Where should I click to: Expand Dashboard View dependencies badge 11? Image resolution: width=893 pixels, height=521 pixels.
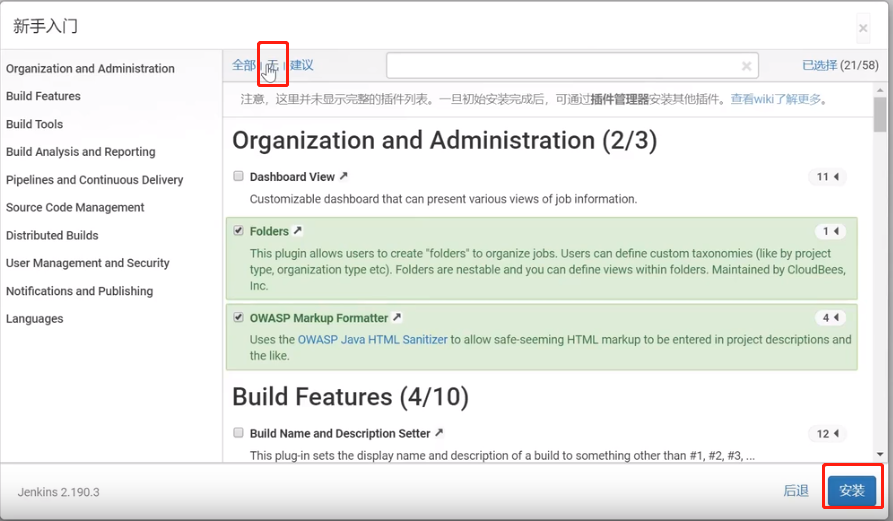coord(828,177)
